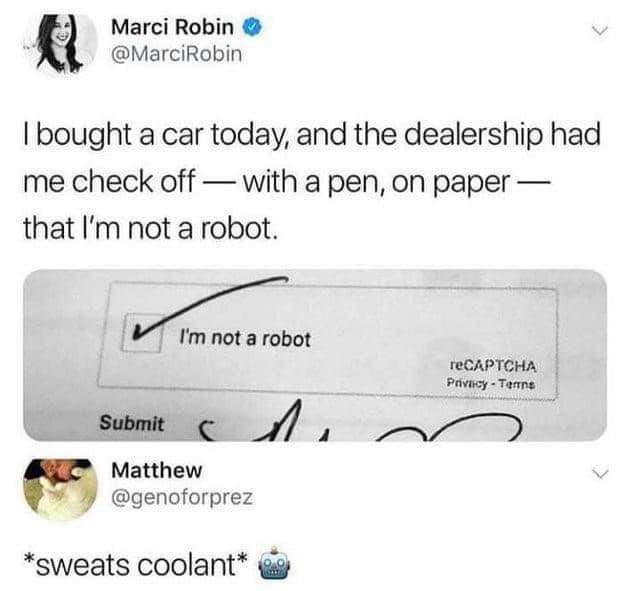Check the I'm not a robot box
The width and height of the screenshot is (640, 591).
tap(142, 332)
